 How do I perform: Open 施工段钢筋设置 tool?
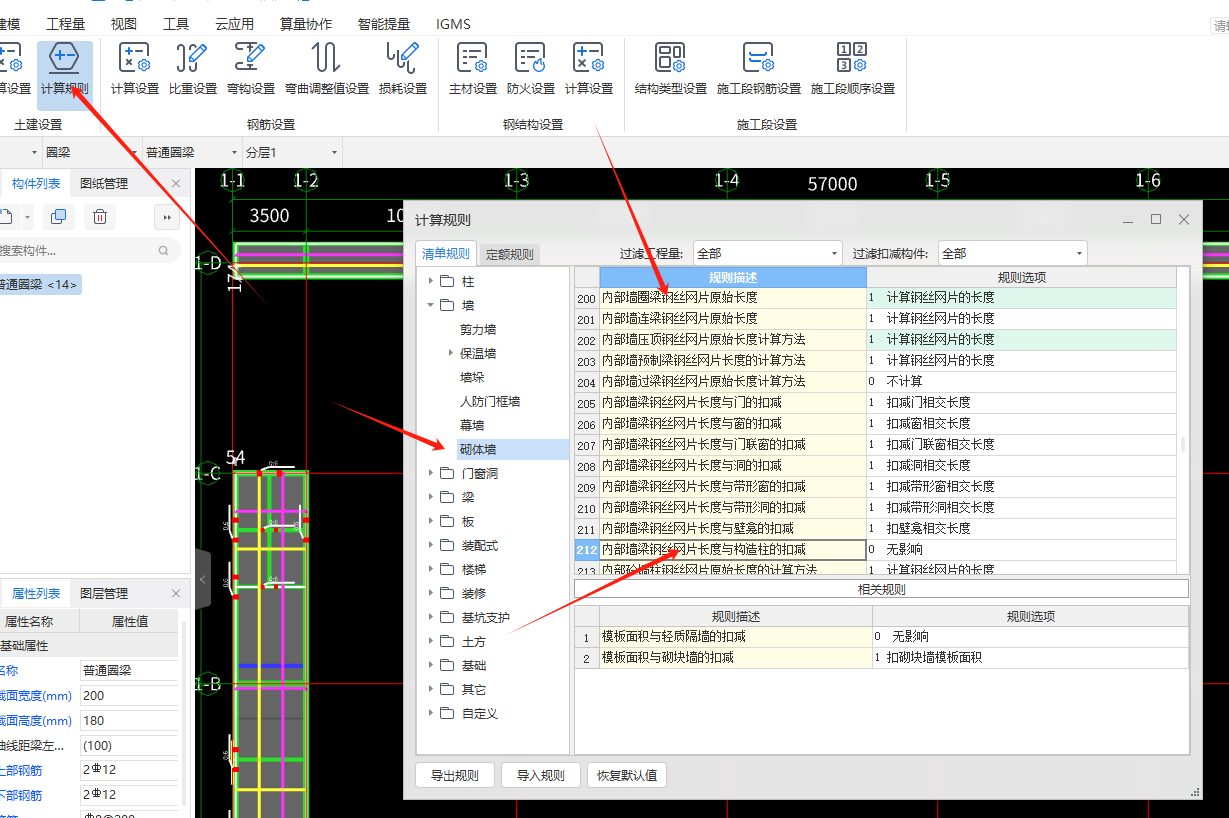tap(759, 70)
